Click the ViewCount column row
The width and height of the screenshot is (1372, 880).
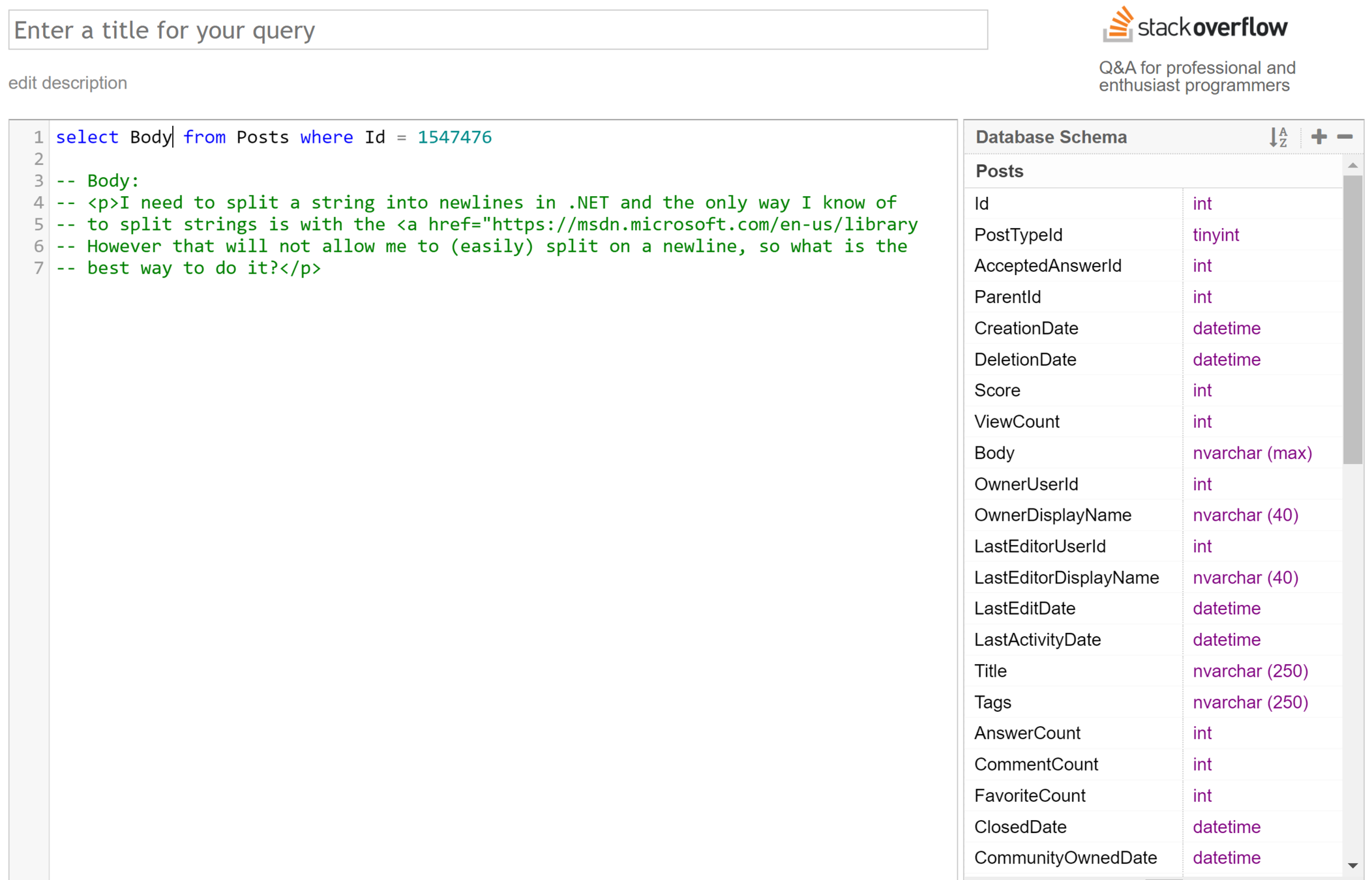coord(1017,422)
